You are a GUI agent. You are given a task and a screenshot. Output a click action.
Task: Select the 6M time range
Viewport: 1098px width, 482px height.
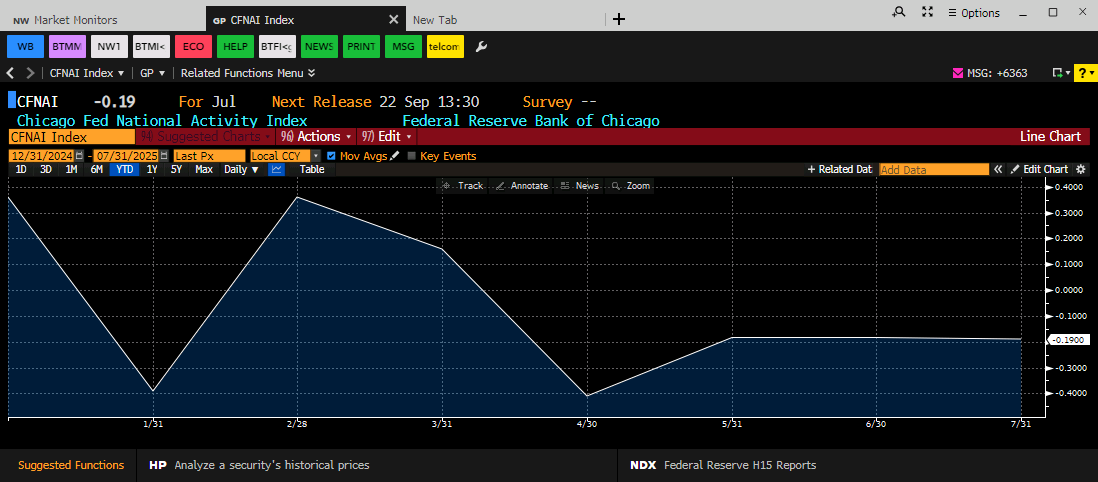point(97,169)
